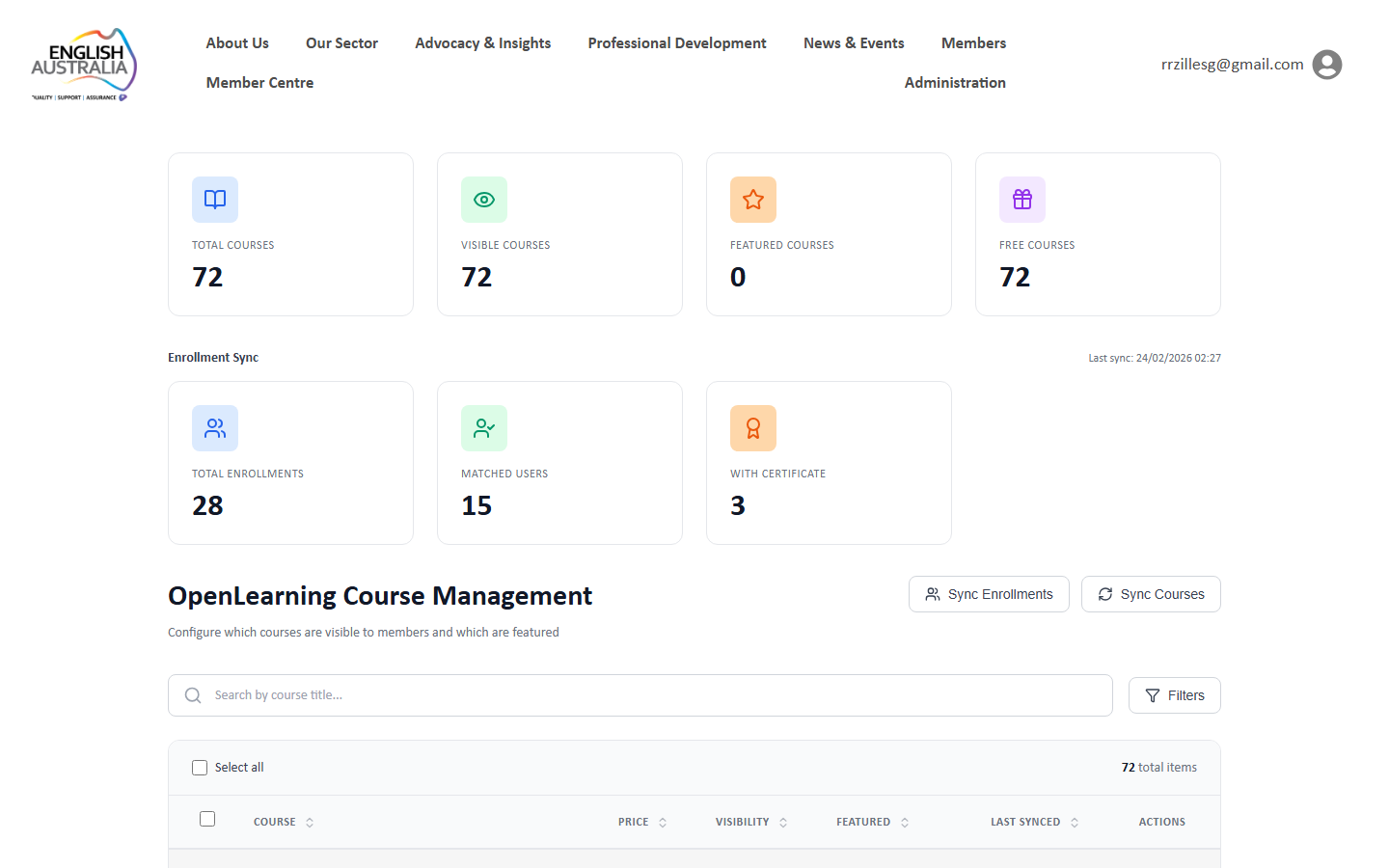1389x868 pixels.
Task: Click the Featured Courses star icon
Action: coord(753,200)
